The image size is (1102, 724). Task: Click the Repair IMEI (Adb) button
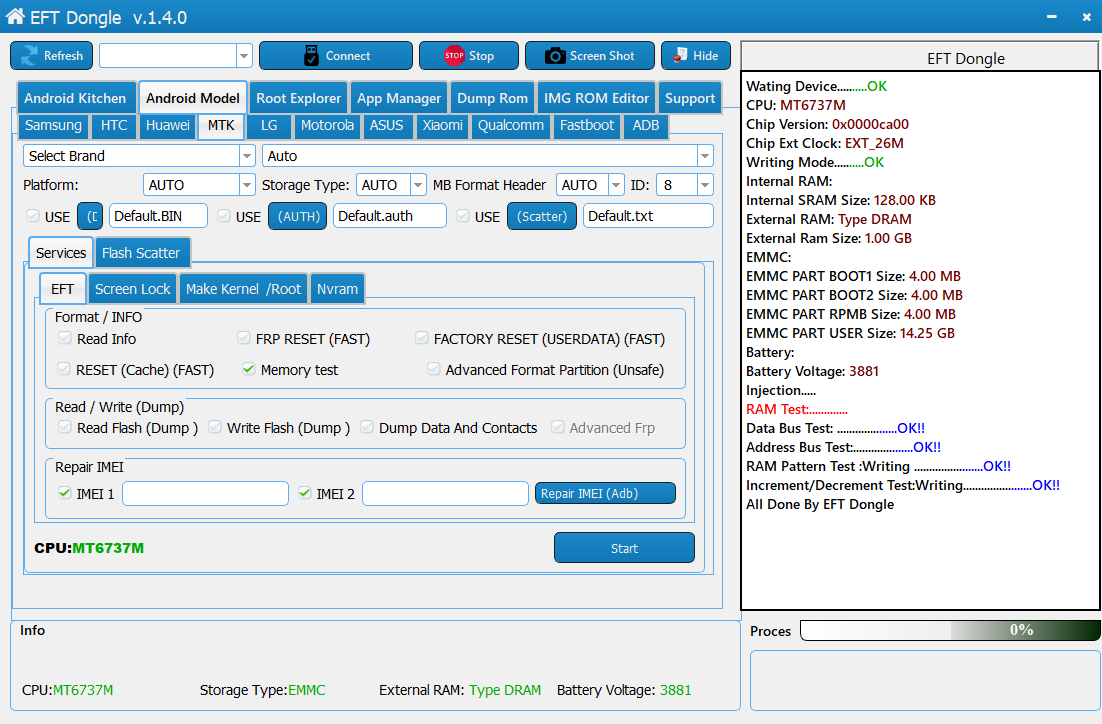click(x=605, y=493)
